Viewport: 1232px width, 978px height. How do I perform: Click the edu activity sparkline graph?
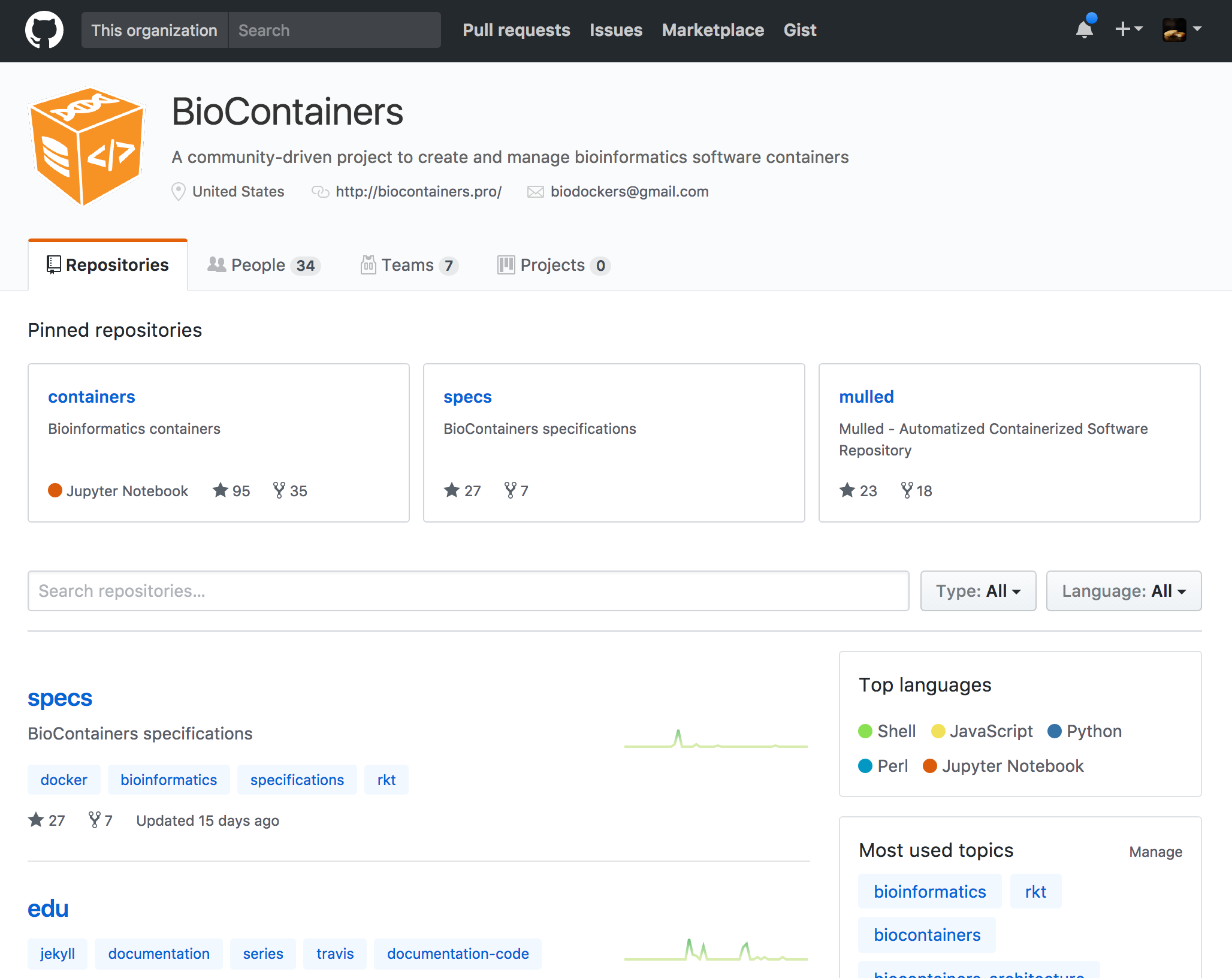[716, 950]
